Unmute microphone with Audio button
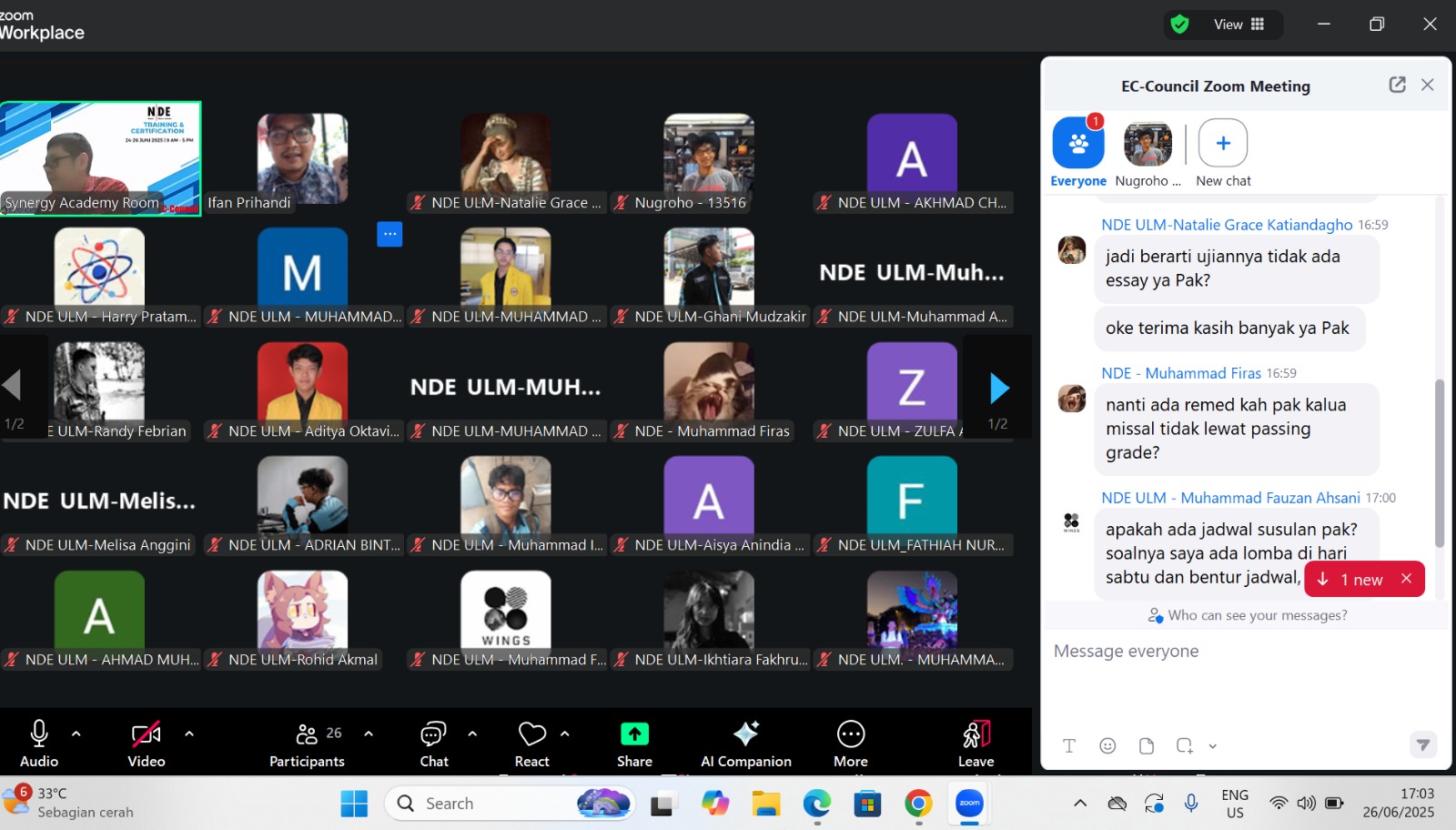Image resolution: width=1456 pixels, height=830 pixels. point(39,734)
